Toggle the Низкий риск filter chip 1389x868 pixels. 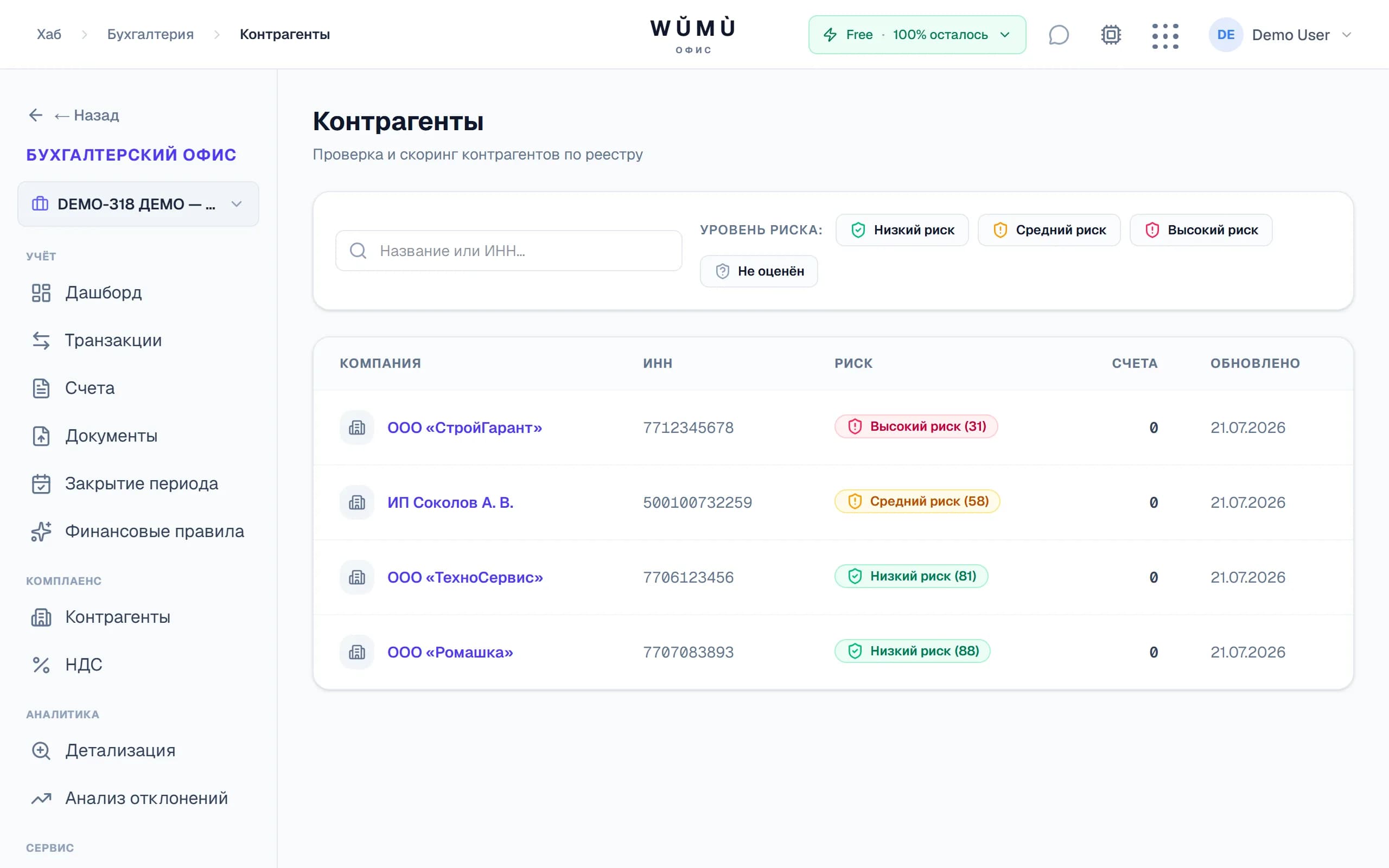pyautogui.click(x=902, y=229)
